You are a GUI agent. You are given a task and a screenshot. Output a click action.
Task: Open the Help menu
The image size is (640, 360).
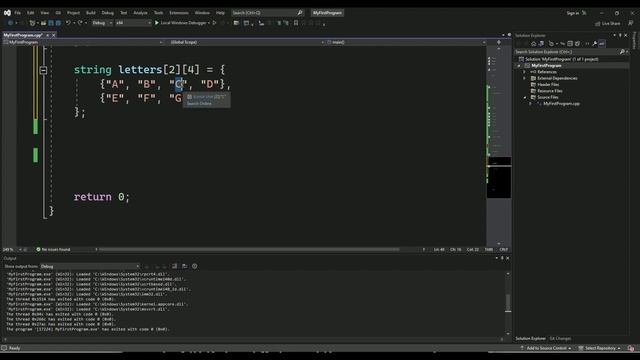pos(220,13)
